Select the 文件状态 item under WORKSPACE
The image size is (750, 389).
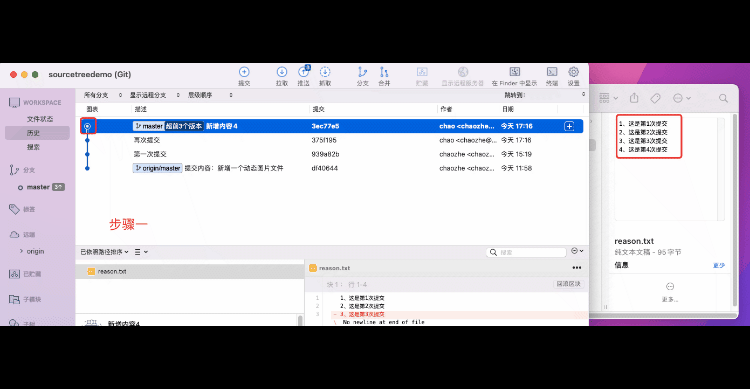click(x=40, y=119)
